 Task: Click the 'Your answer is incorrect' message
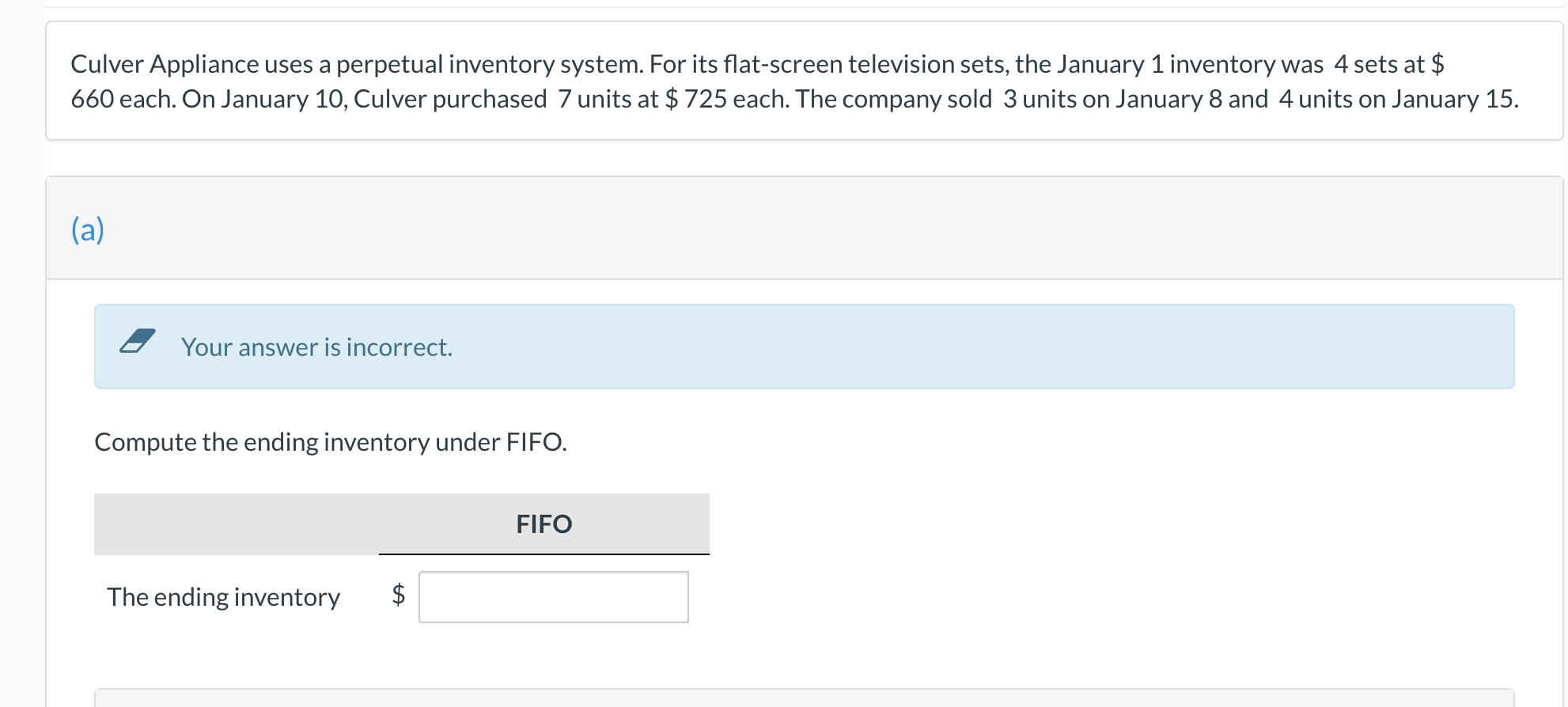tap(316, 347)
